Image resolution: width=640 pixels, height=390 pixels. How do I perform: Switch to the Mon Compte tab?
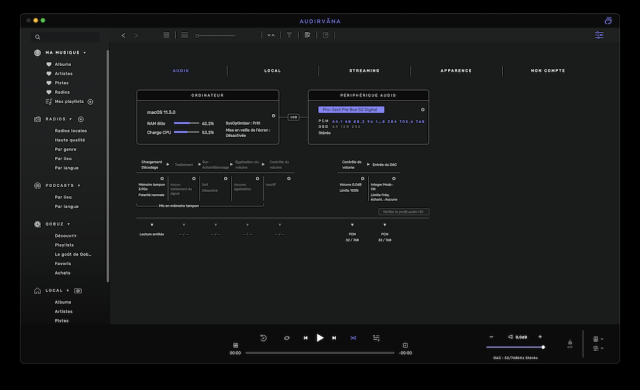[x=548, y=71]
